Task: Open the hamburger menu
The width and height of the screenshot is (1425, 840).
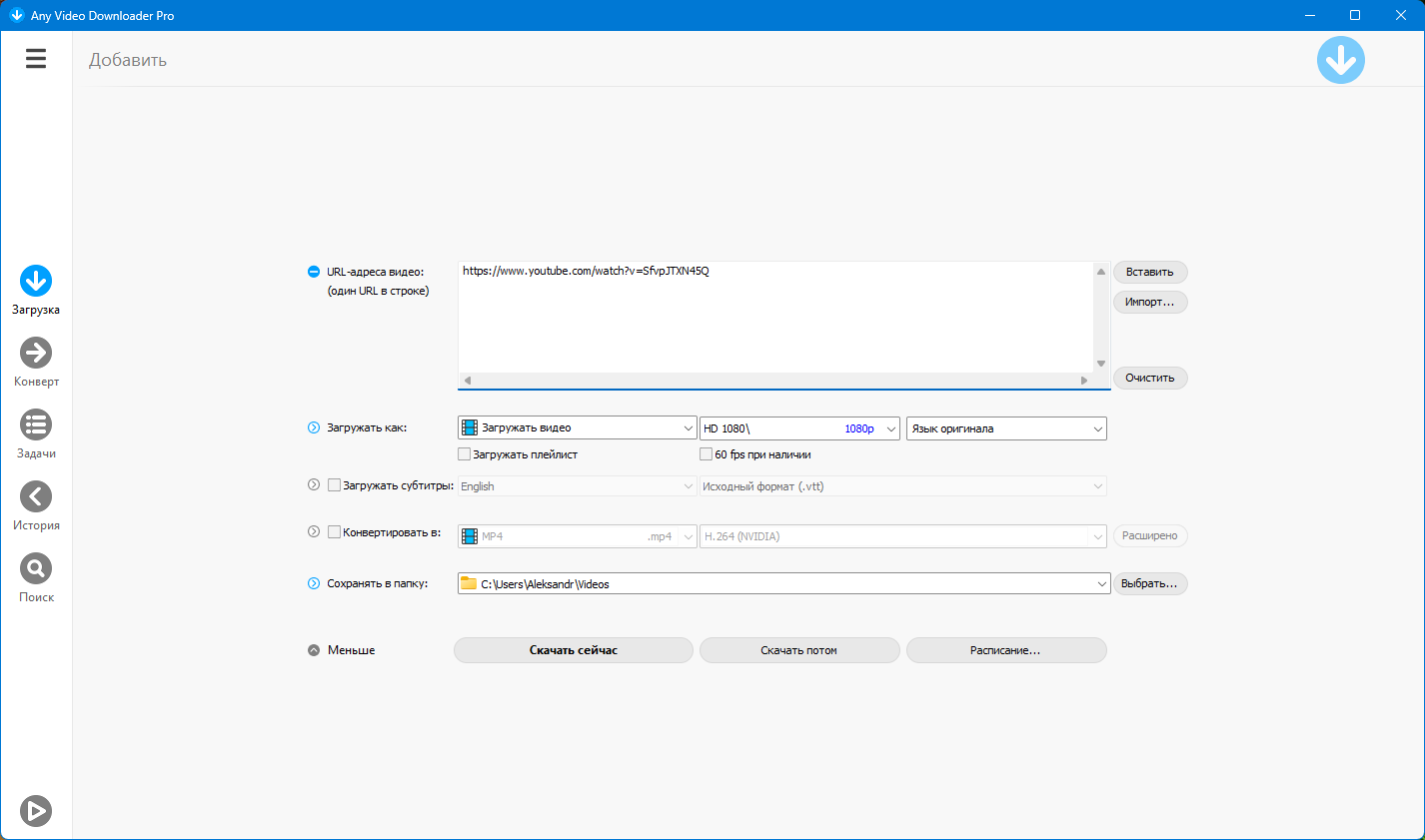Action: [x=36, y=59]
